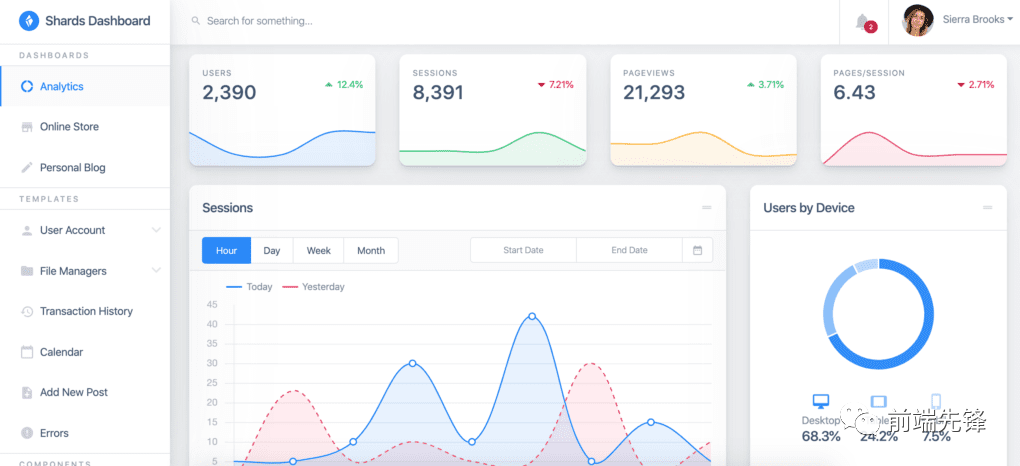
Task: Open Analytics dashboard menu item
Action: click(85, 86)
